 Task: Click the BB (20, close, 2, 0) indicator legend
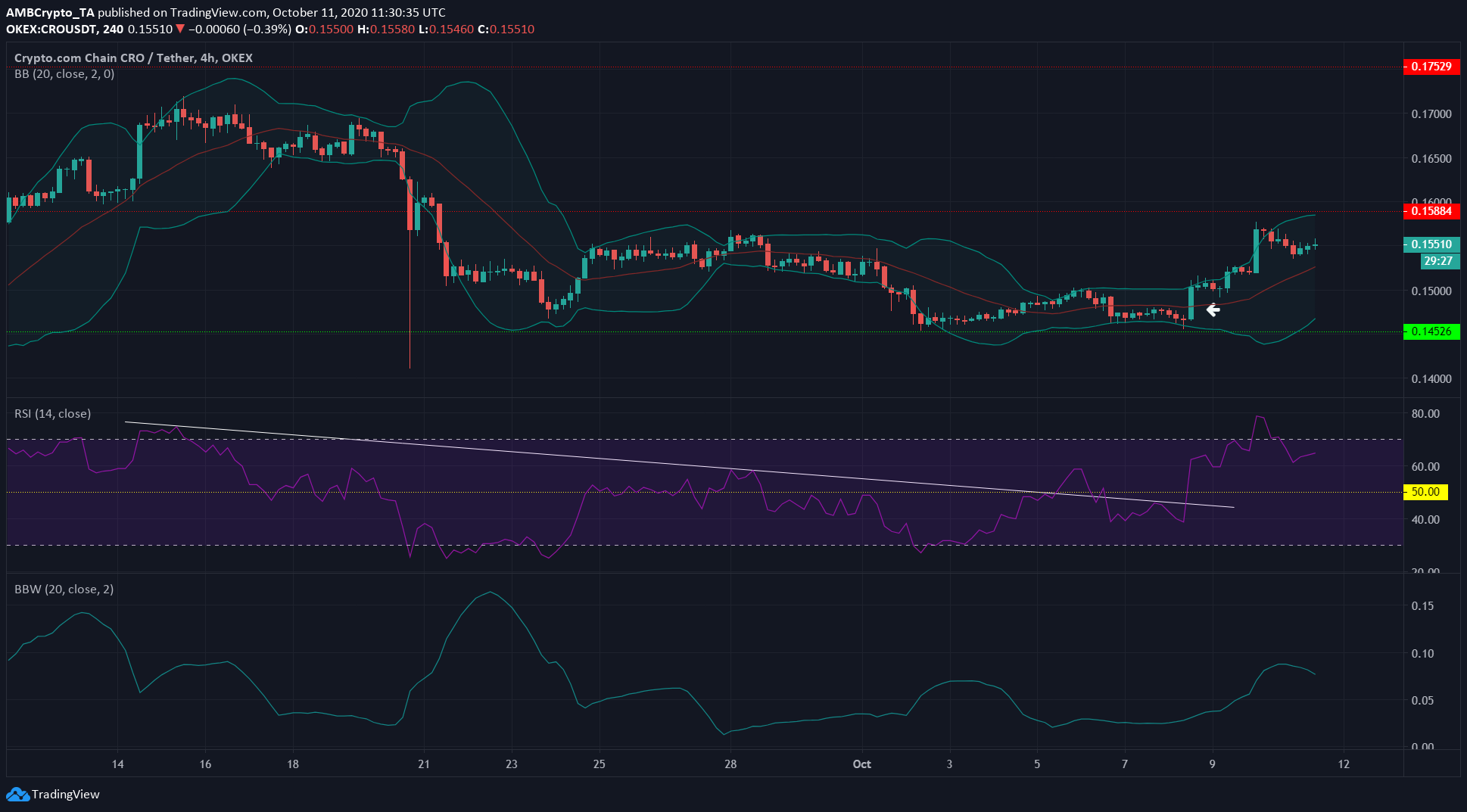[64, 74]
